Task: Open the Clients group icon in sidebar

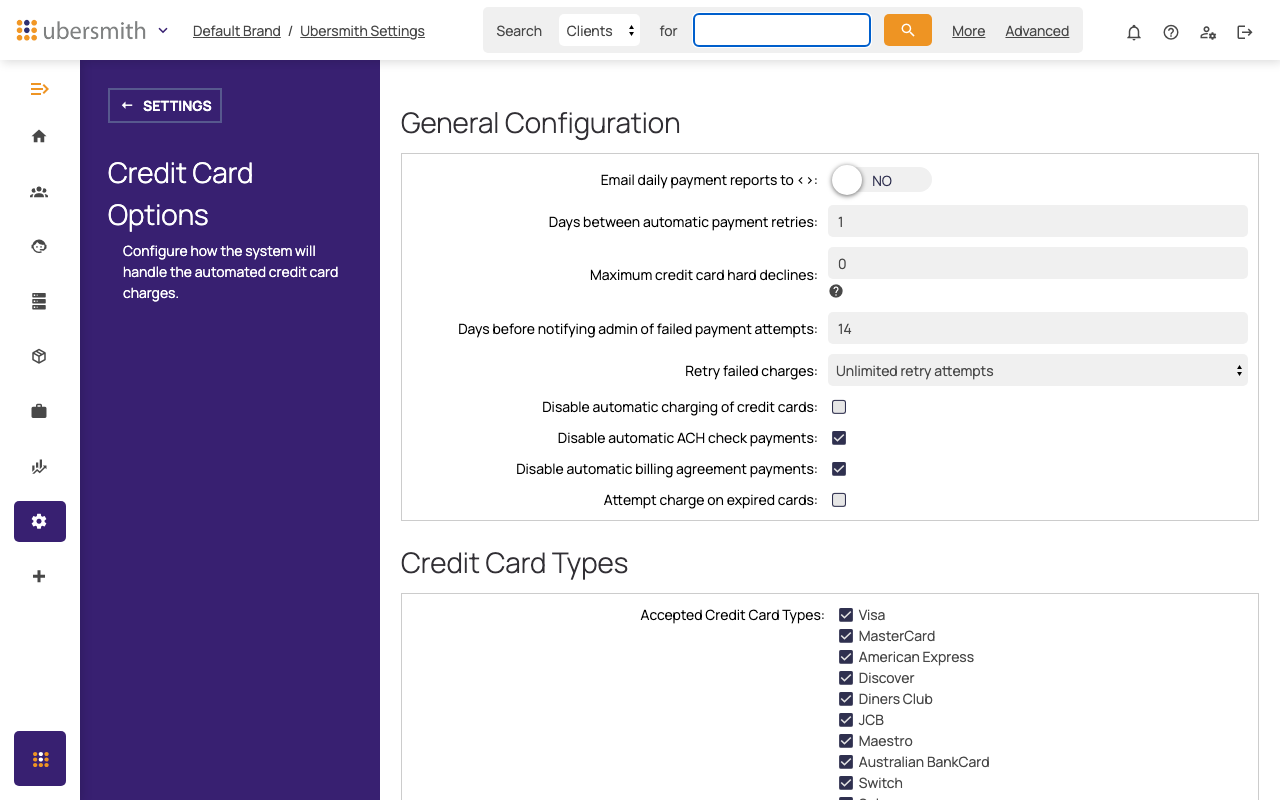Action: point(39,192)
